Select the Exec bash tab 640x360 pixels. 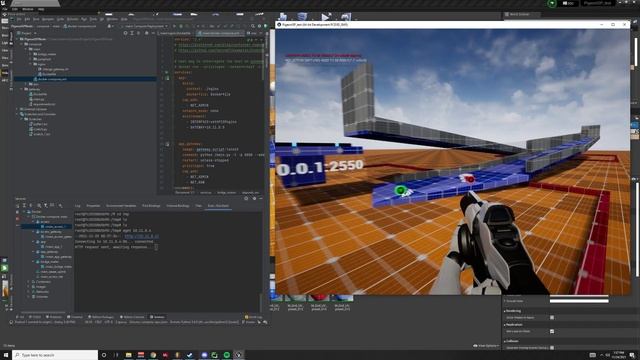(218, 206)
